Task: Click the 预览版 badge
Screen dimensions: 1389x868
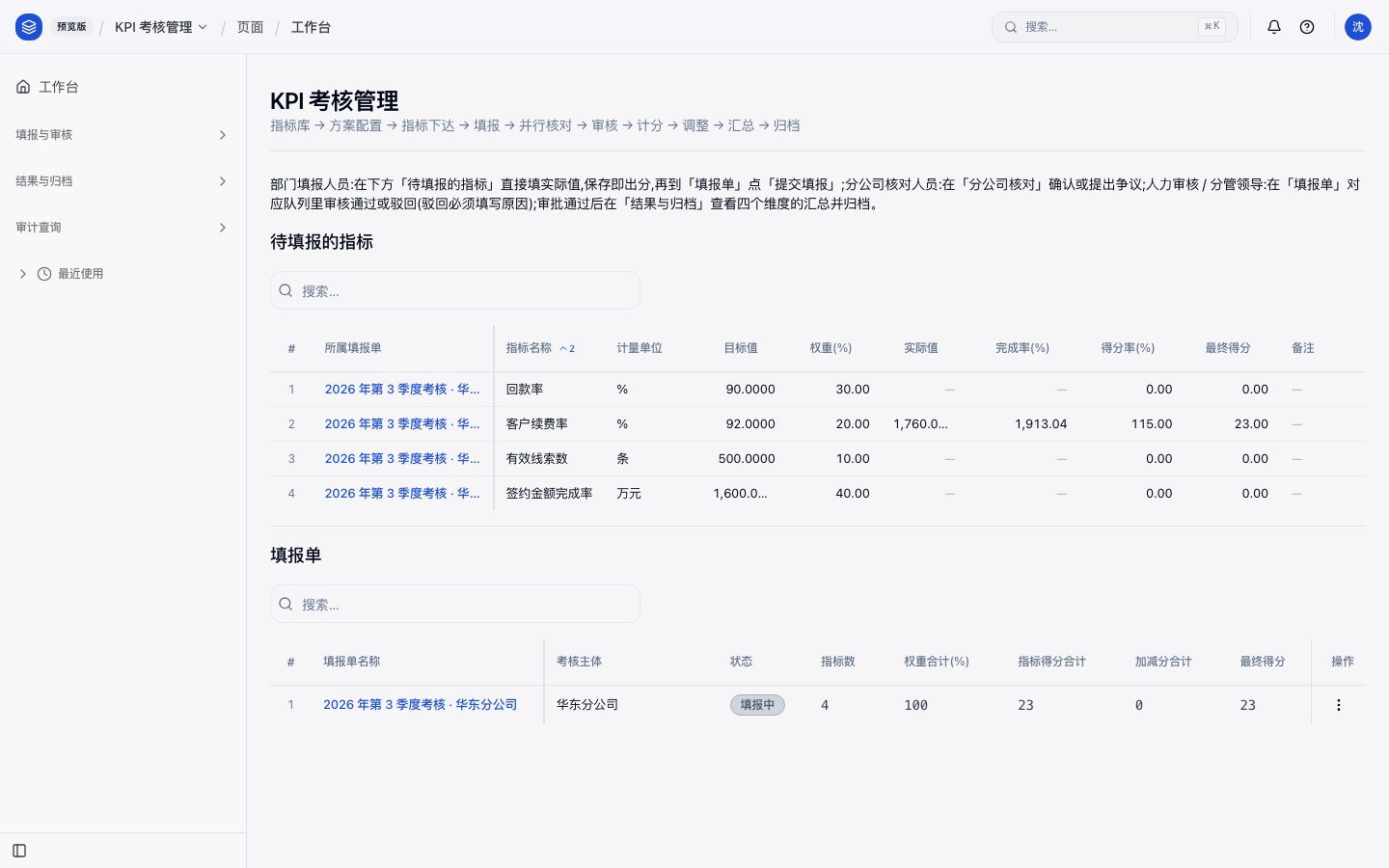Action: tap(71, 27)
